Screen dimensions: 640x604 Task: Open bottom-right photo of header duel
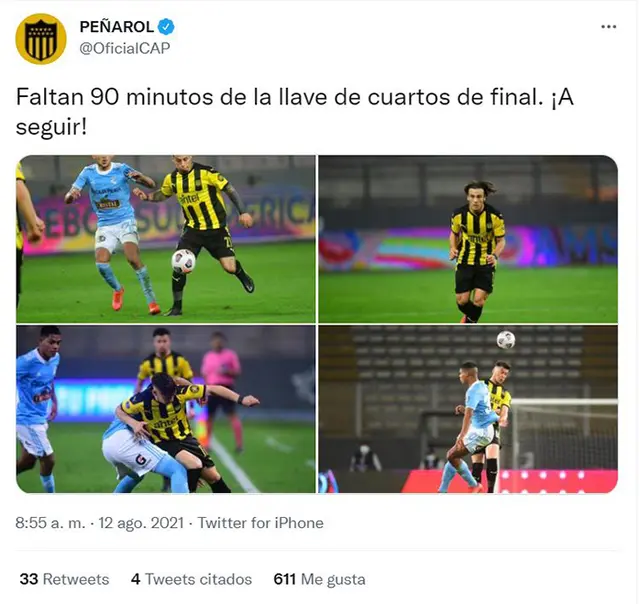click(x=468, y=409)
